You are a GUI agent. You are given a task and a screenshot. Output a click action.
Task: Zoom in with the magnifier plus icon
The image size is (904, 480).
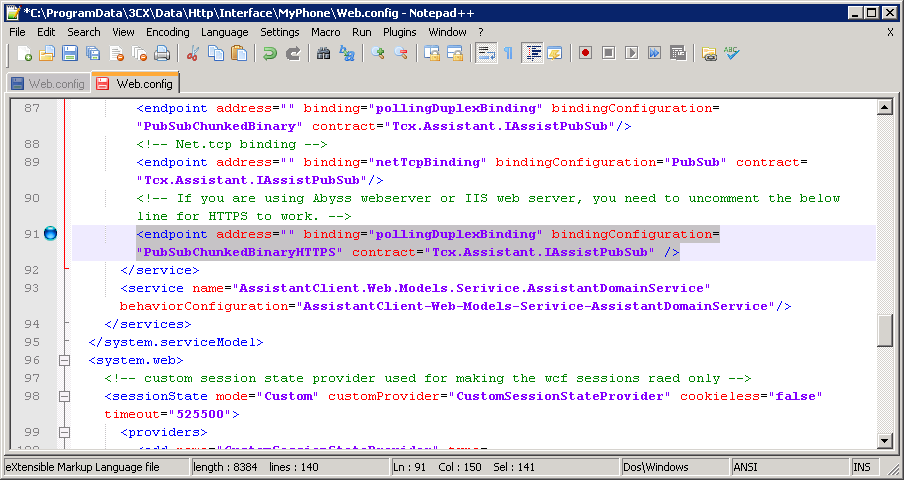pos(378,54)
